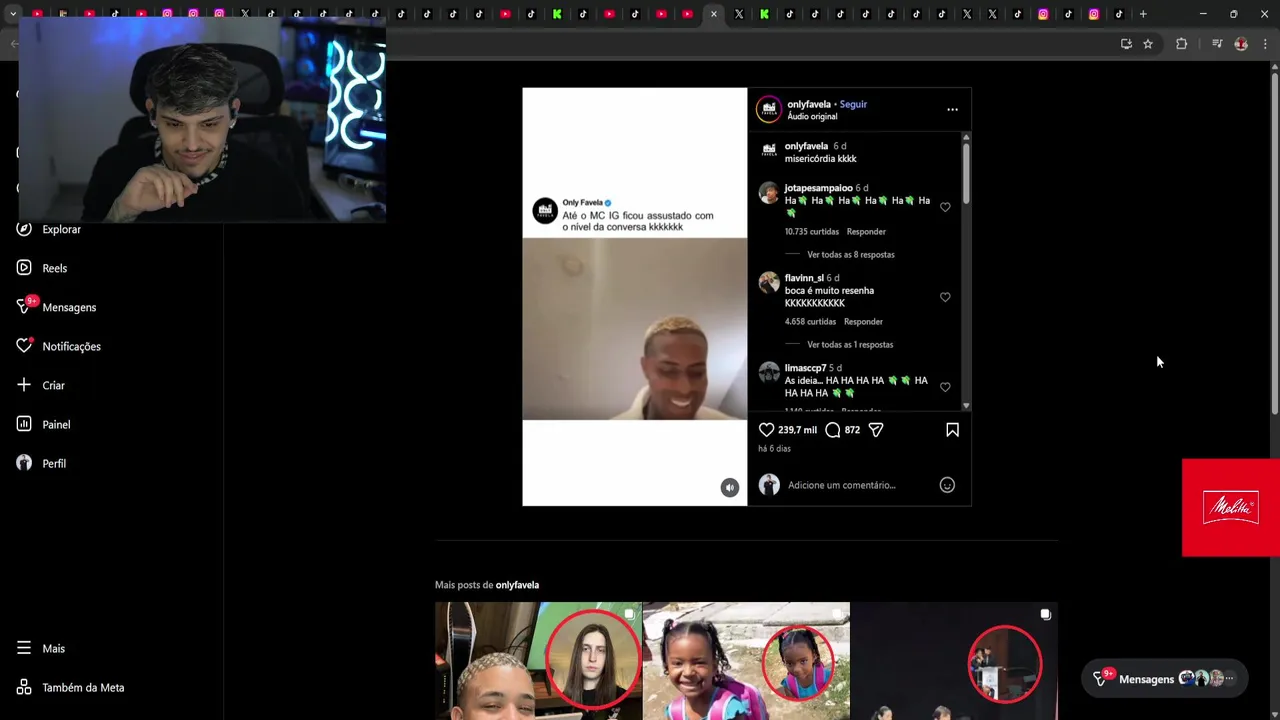Screen dimensions: 1280x720
Task: Open the post's three-dot options menu
Action: pos(952,110)
